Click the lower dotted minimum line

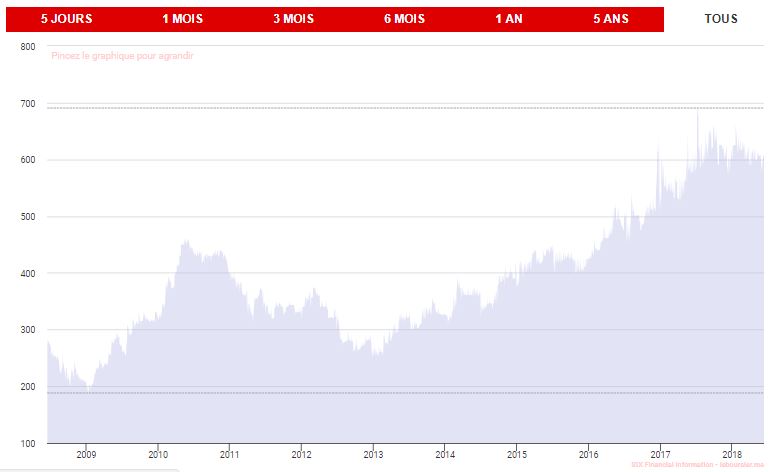(x=400, y=393)
